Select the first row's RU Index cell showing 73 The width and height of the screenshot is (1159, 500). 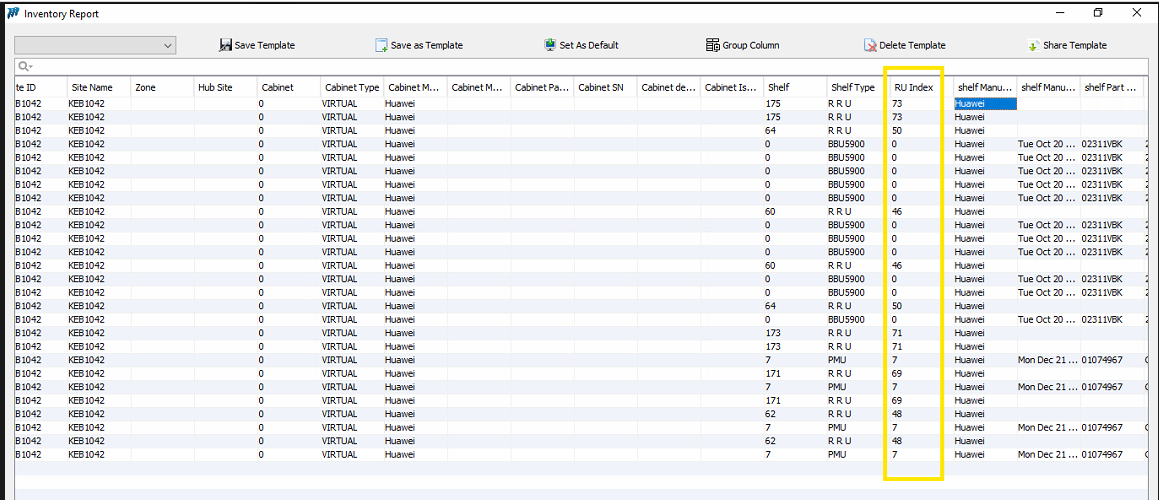pos(912,103)
